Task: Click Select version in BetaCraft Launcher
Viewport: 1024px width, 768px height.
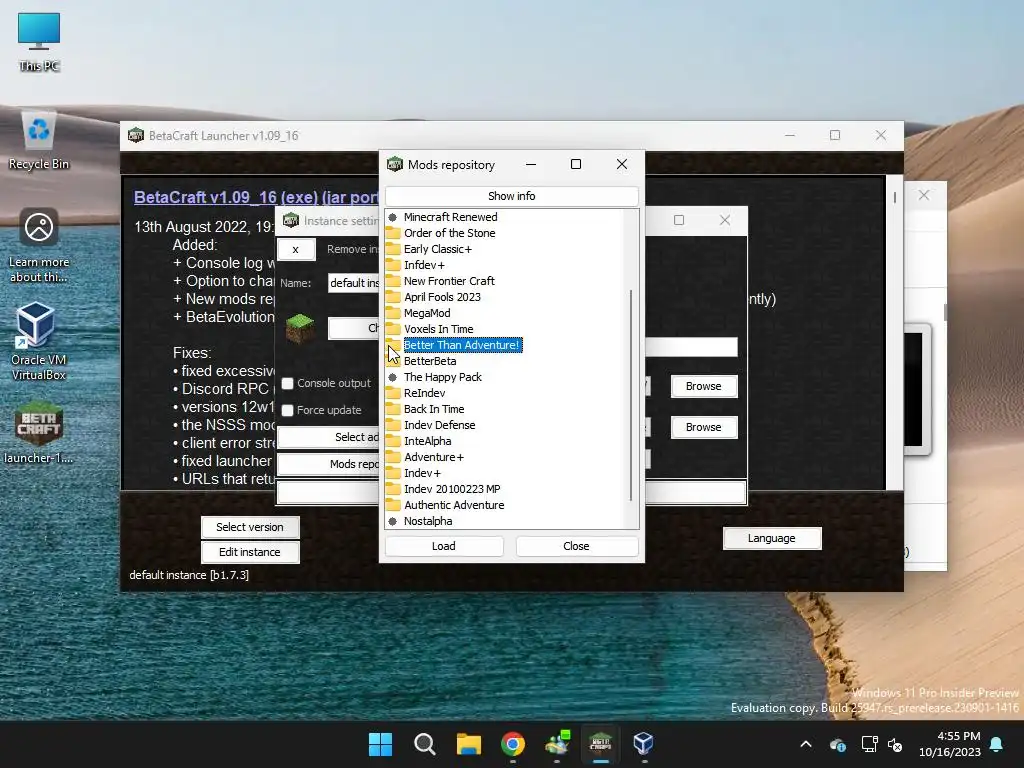Action: (x=250, y=527)
